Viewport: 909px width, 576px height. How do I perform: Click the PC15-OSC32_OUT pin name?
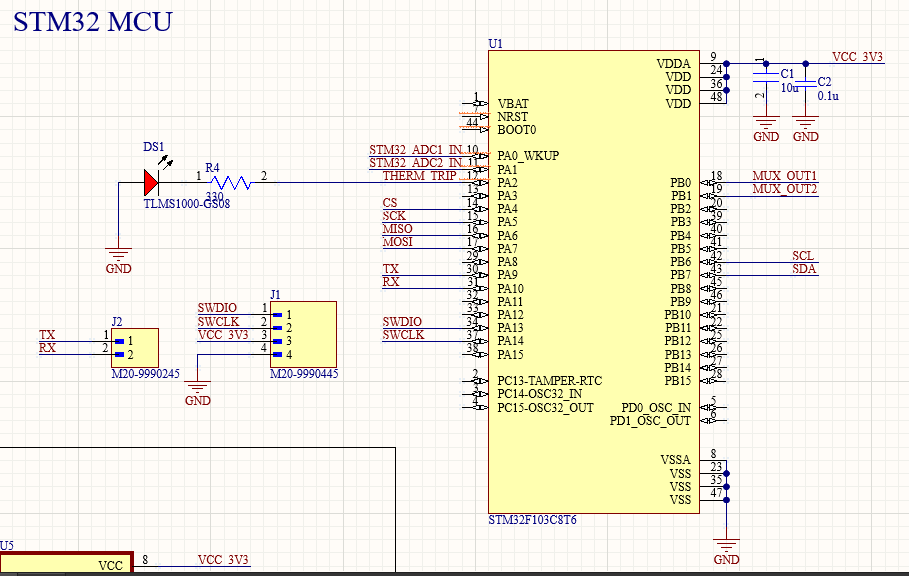[x=546, y=407]
